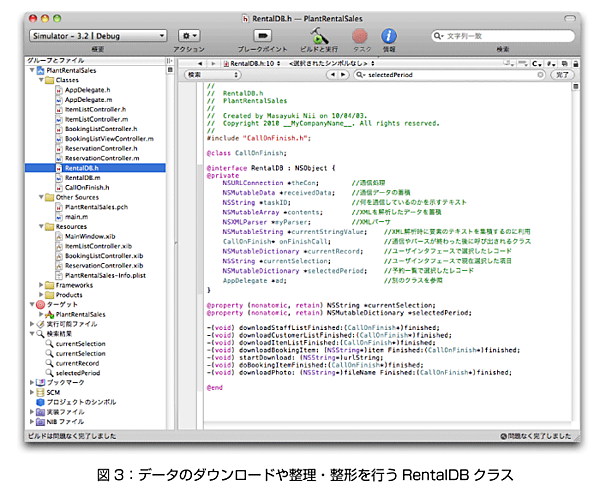
Task: Click the Project Symbols blue cube icon
Action: click(x=41, y=401)
